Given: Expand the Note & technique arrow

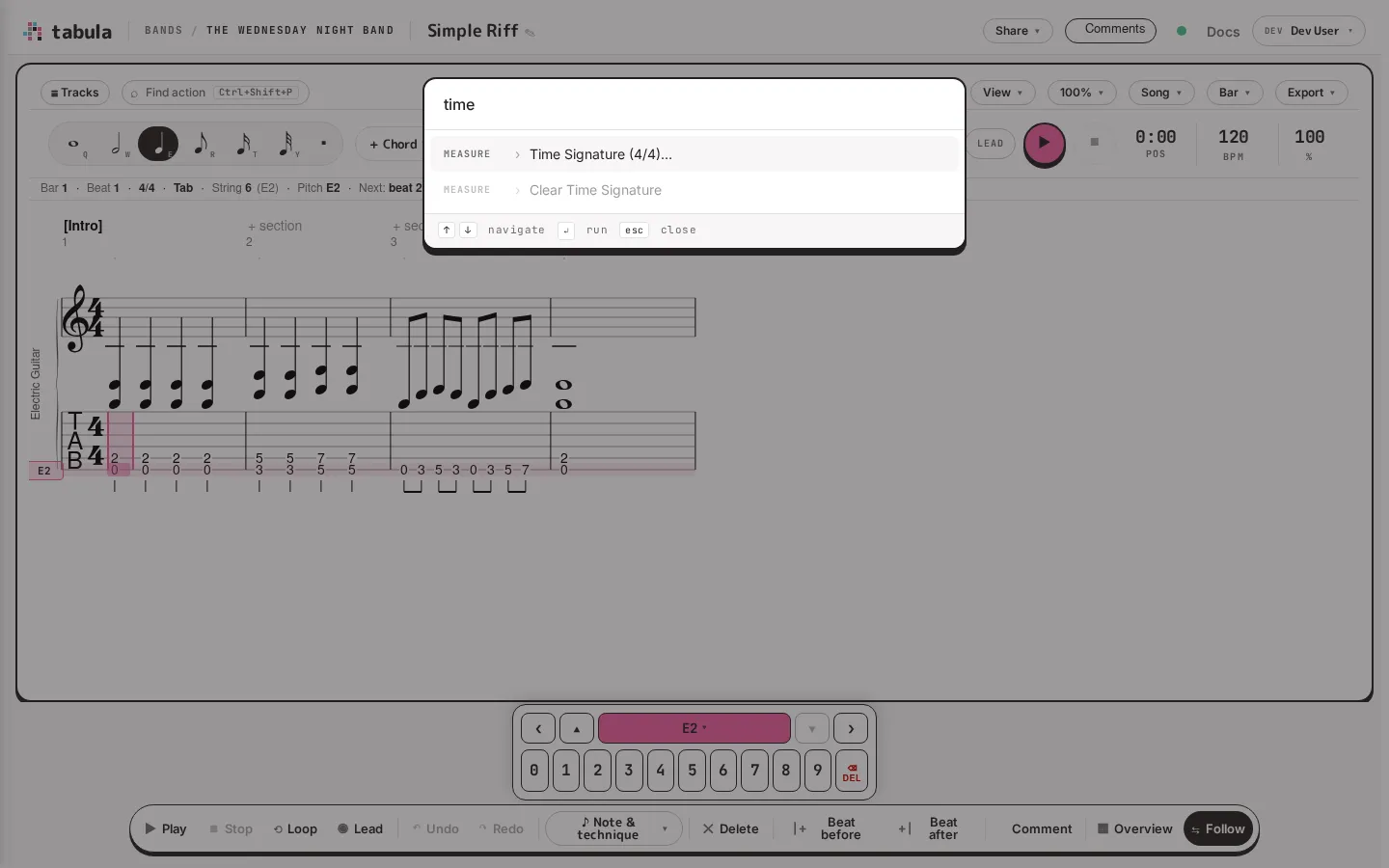Looking at the screenshot, I should point(665,828).
